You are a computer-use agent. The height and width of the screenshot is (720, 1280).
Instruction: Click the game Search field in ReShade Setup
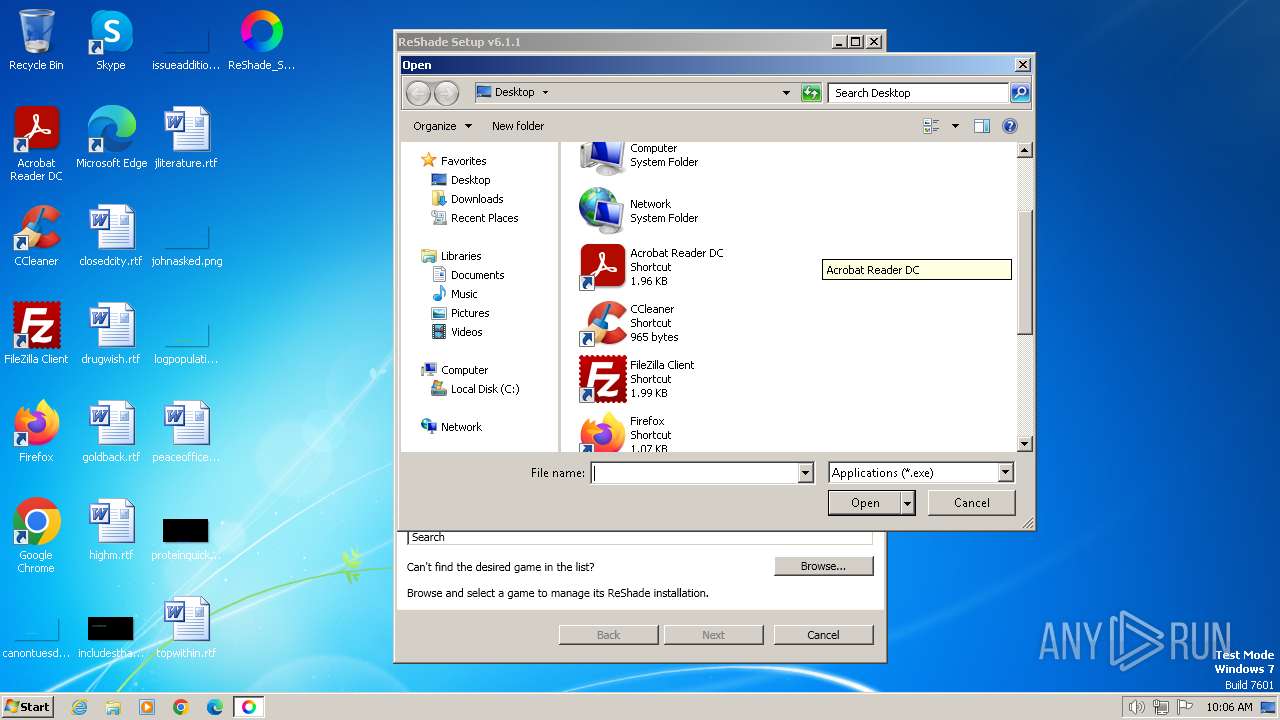pos(639,537)
